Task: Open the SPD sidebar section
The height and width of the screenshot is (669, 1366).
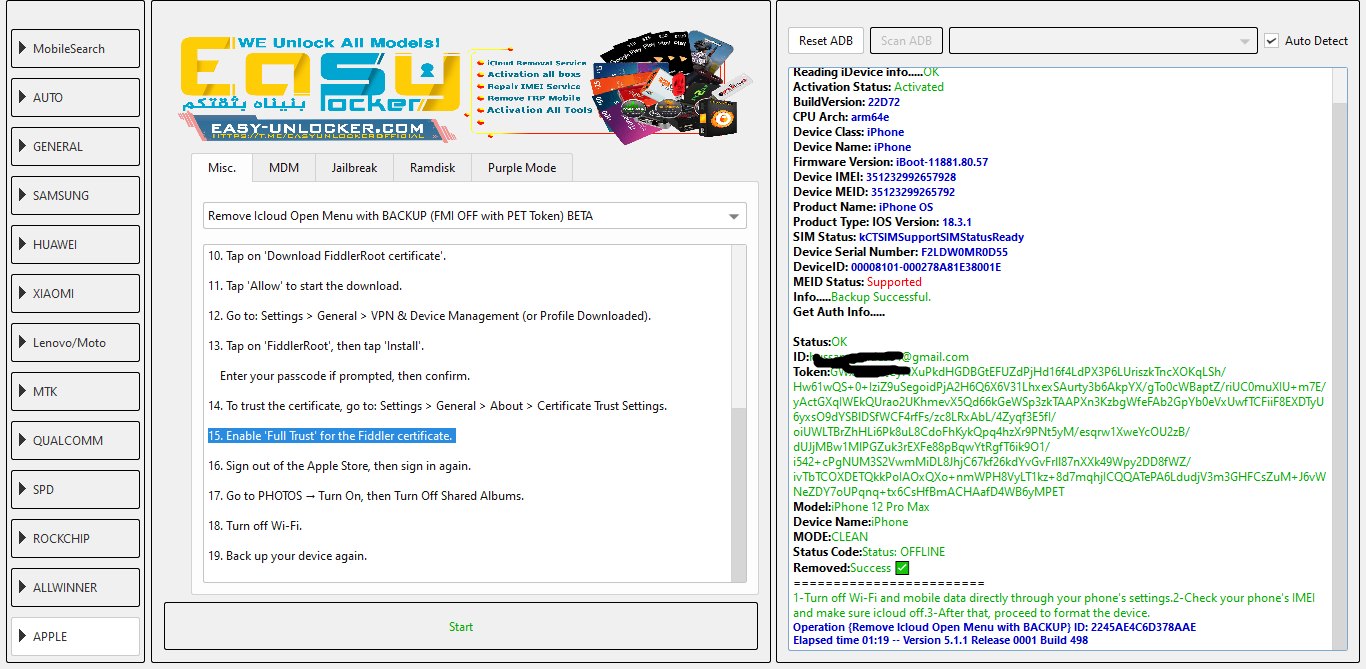Action: [x=75, y=489]
